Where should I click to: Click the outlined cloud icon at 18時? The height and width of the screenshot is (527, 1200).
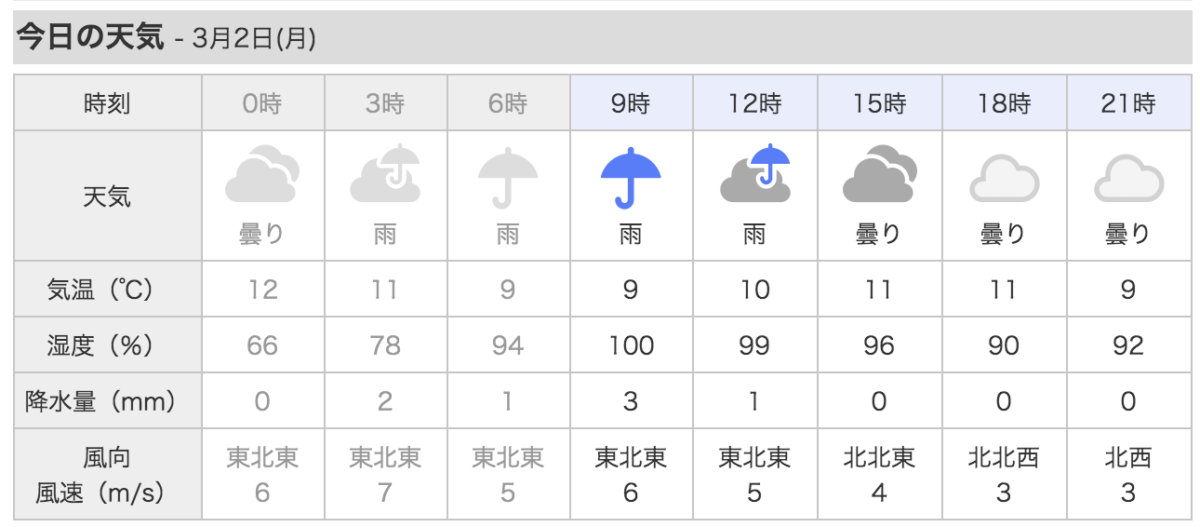[x=1003, y=181]
